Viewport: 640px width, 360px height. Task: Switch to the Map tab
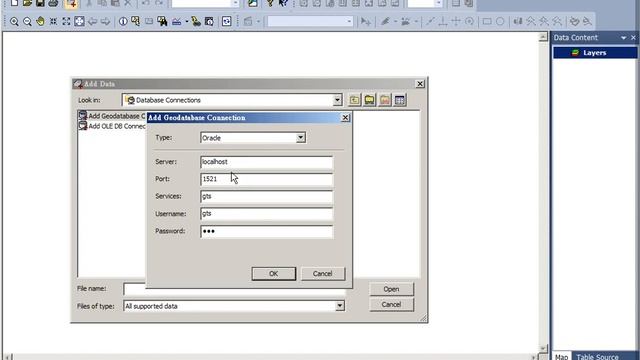point(562,356)
